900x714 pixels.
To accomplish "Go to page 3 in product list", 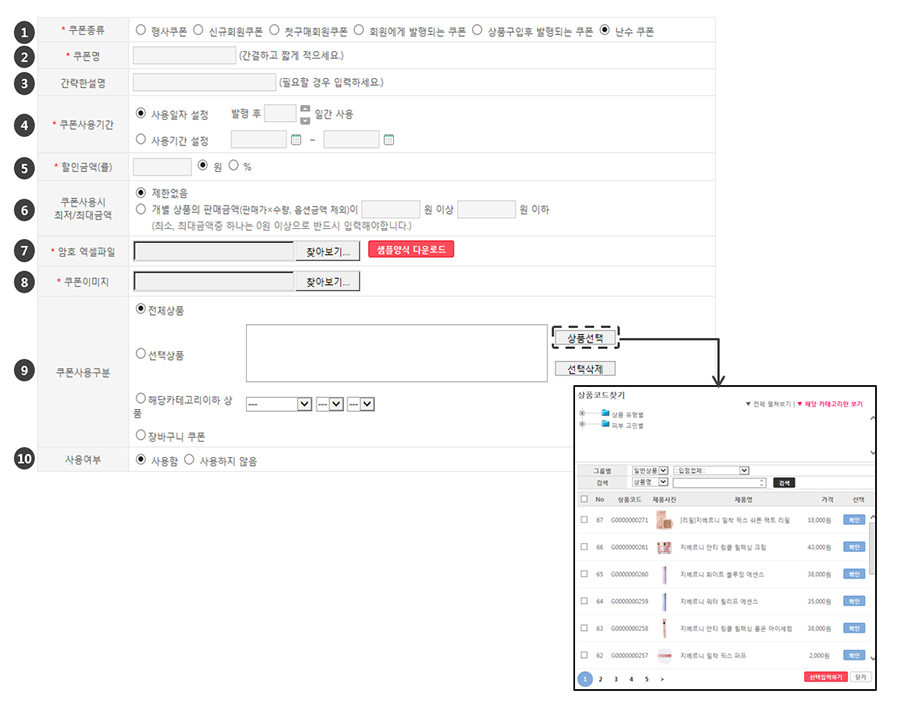I will tap(615, 678).
